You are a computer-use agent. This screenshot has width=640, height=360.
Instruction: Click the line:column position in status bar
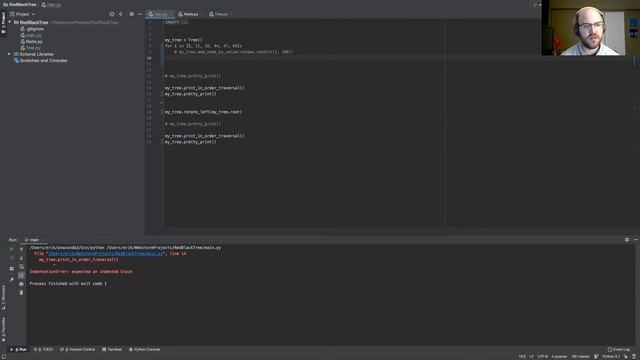point(522,356)
